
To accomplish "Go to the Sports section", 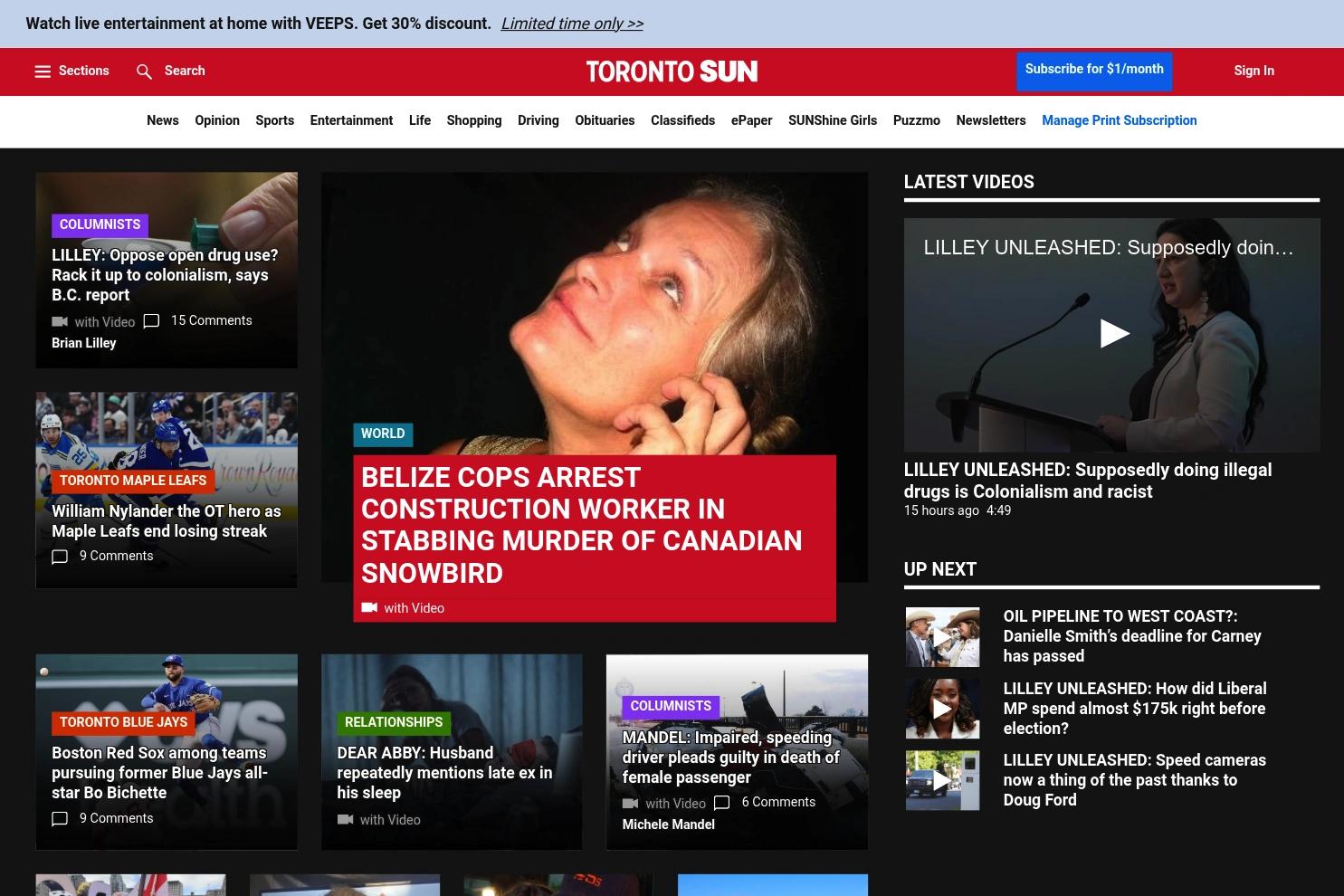I will (274, 120).
